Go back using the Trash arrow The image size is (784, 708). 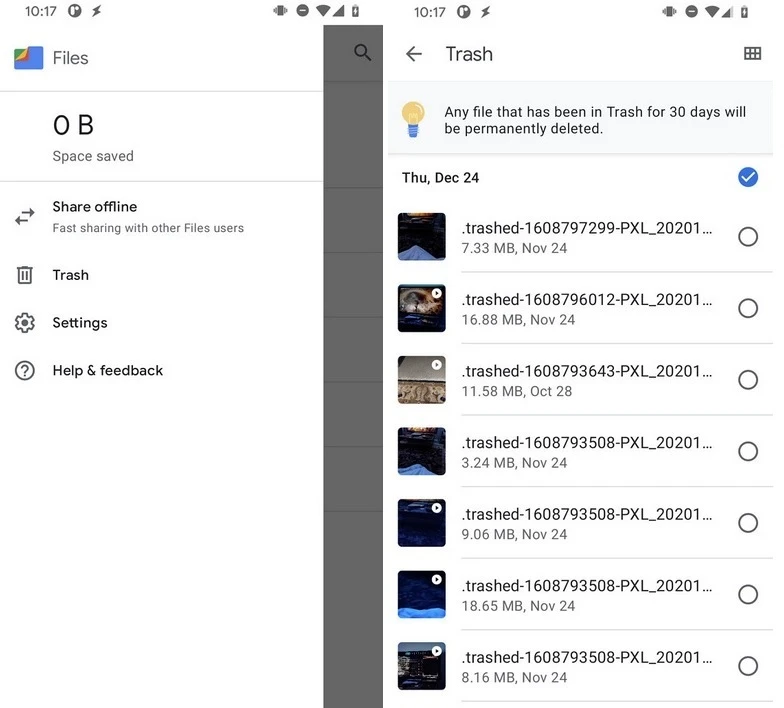pyautogui.click(x=414, y=54)
